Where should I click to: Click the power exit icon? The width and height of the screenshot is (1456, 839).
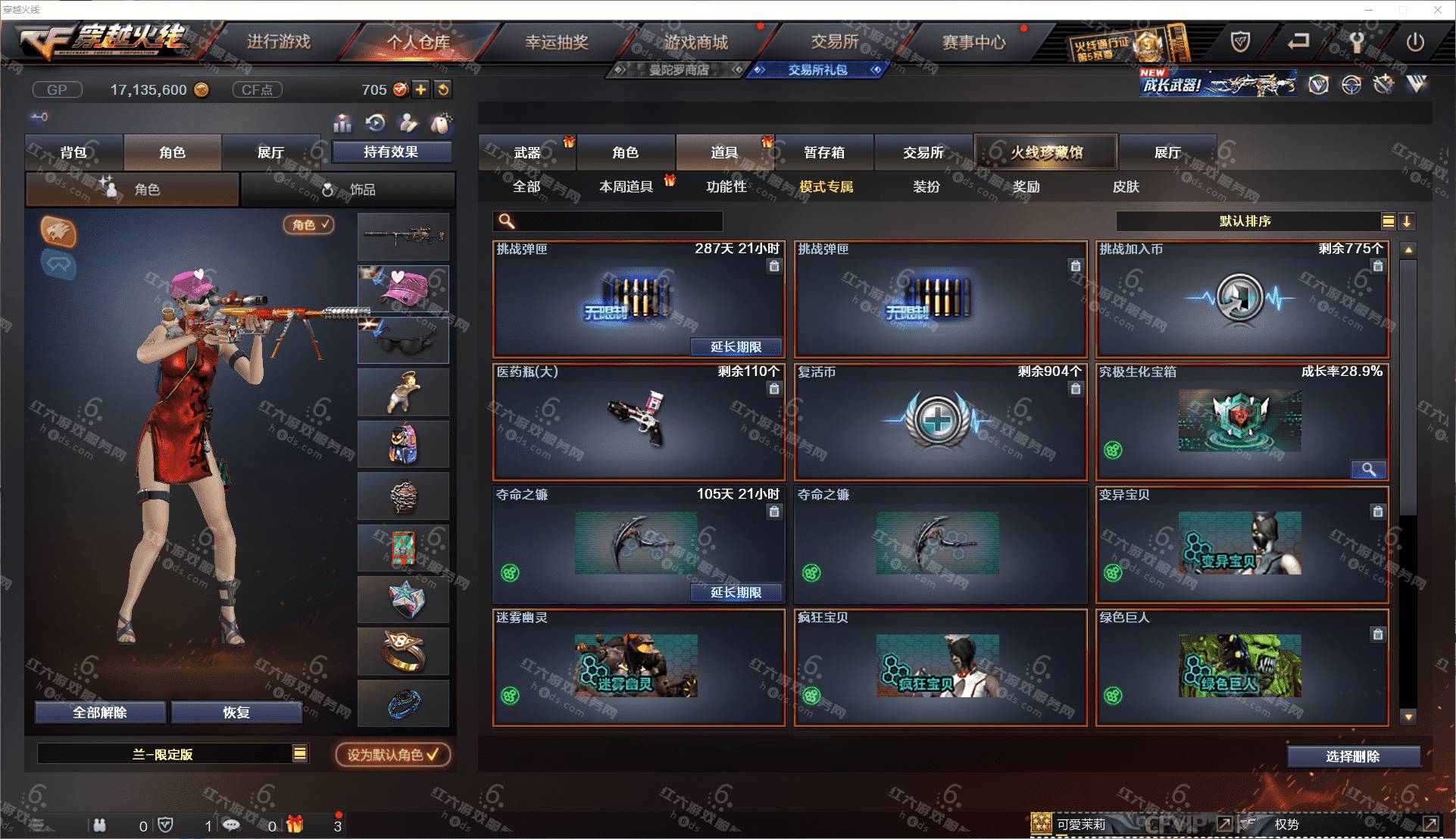pos(1414,42)
